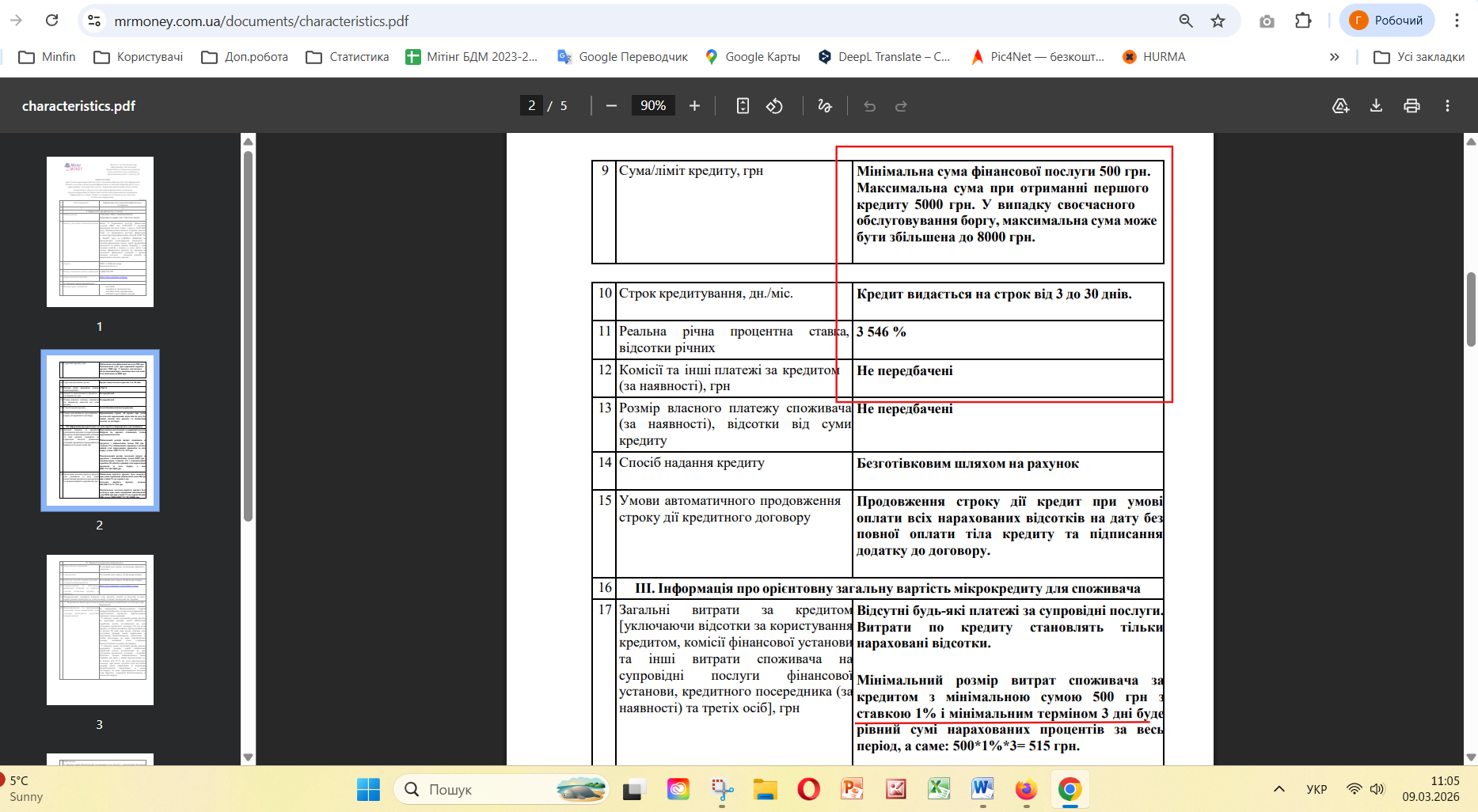The height and width of the screenshot is (812, 1478).
Task: Open the Google Карты bookmark
Action: pyautogui.click(x=753, y=57)
